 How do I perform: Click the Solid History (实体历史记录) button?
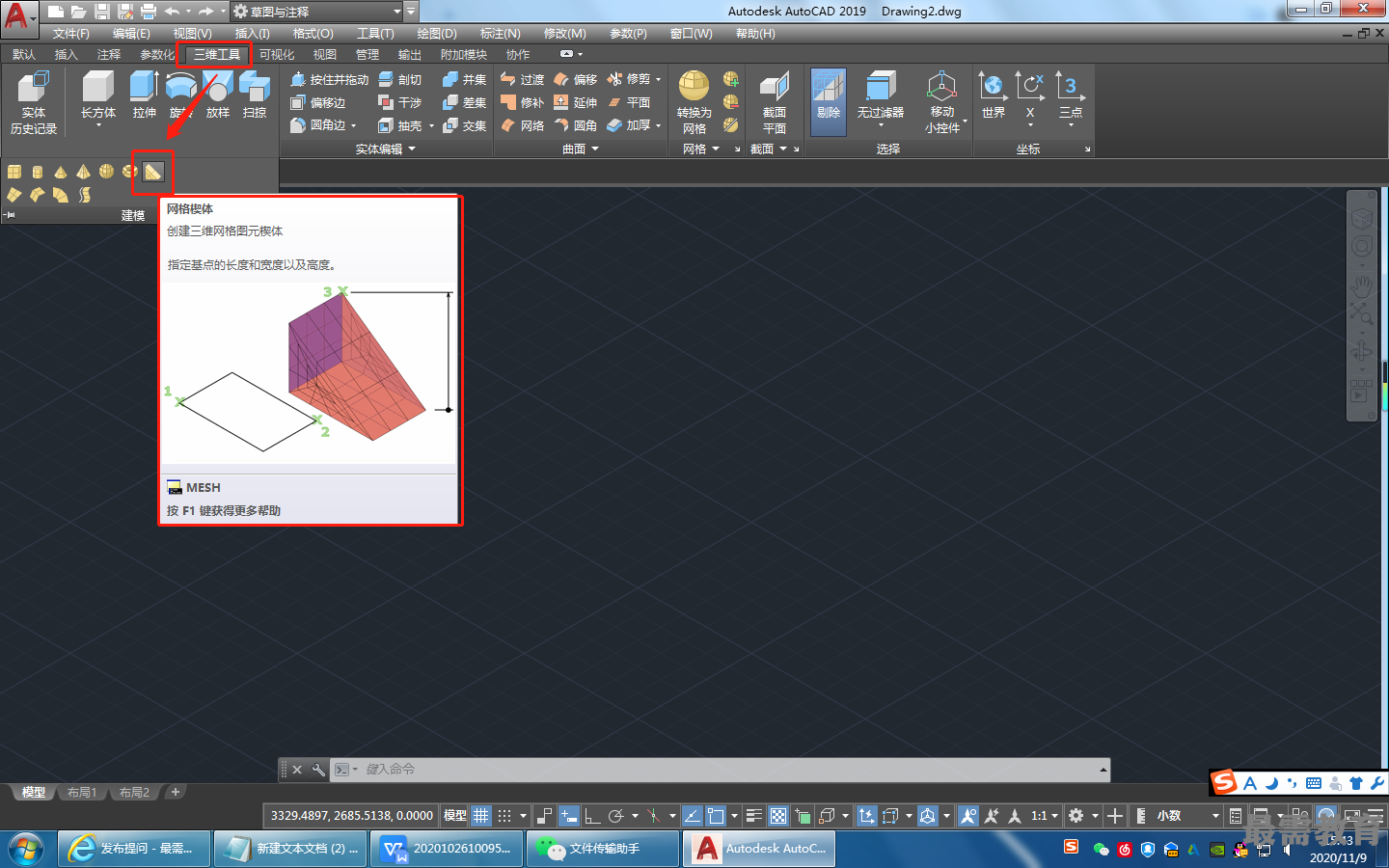[34, 102]
